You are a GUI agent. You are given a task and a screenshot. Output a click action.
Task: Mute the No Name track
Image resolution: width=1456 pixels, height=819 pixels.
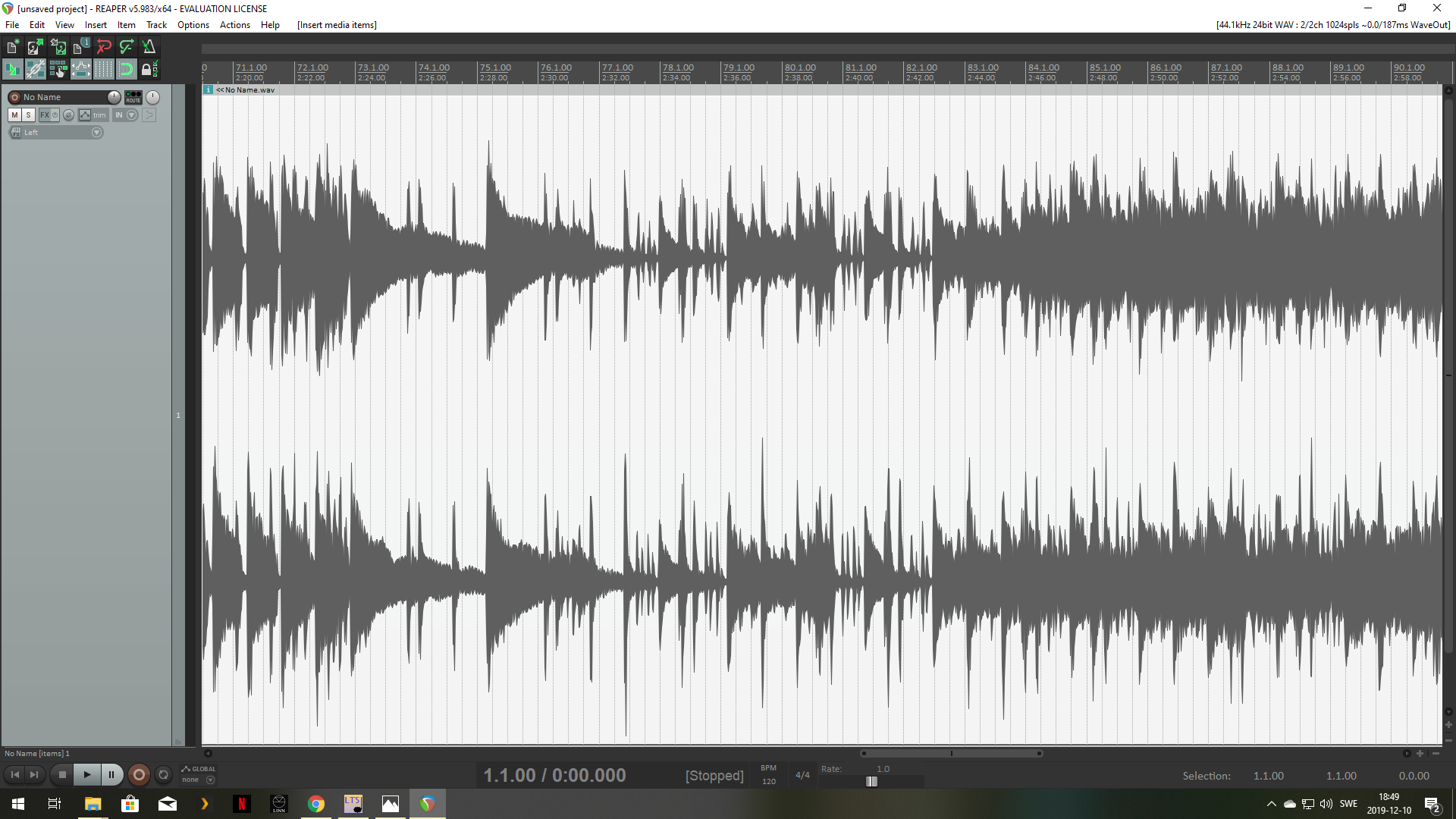tap(14, 115)
